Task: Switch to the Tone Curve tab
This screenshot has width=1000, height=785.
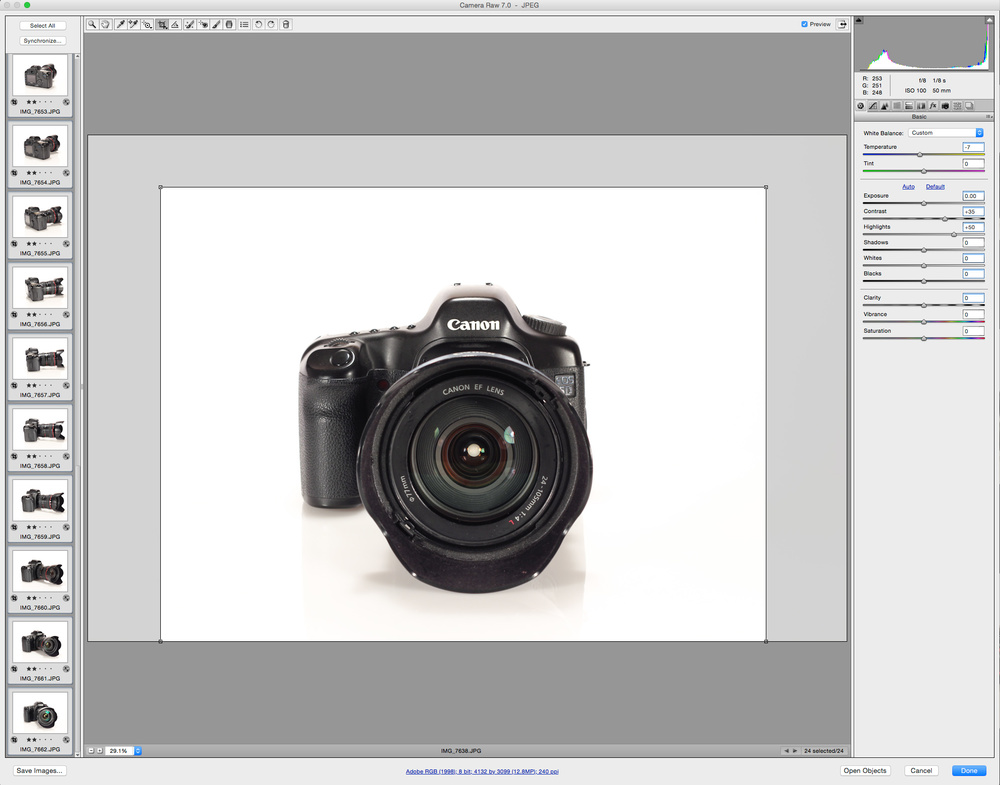Action: point(872,105)
